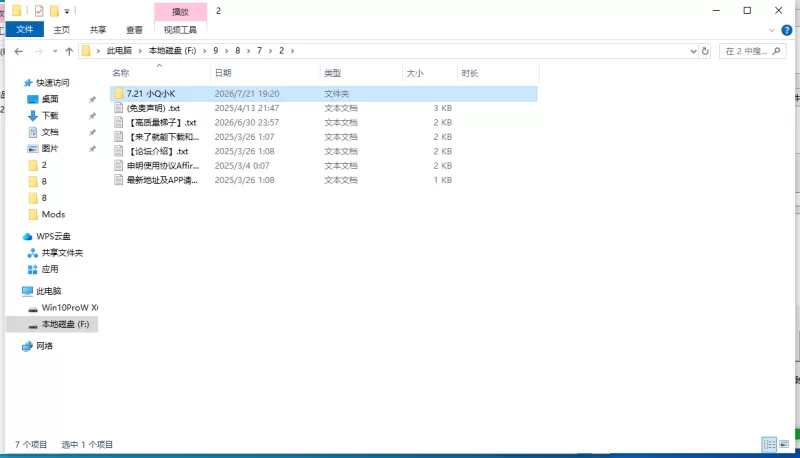Unpin 桌面 using its pin icon

pyautogui.click(x=92, y=99)
